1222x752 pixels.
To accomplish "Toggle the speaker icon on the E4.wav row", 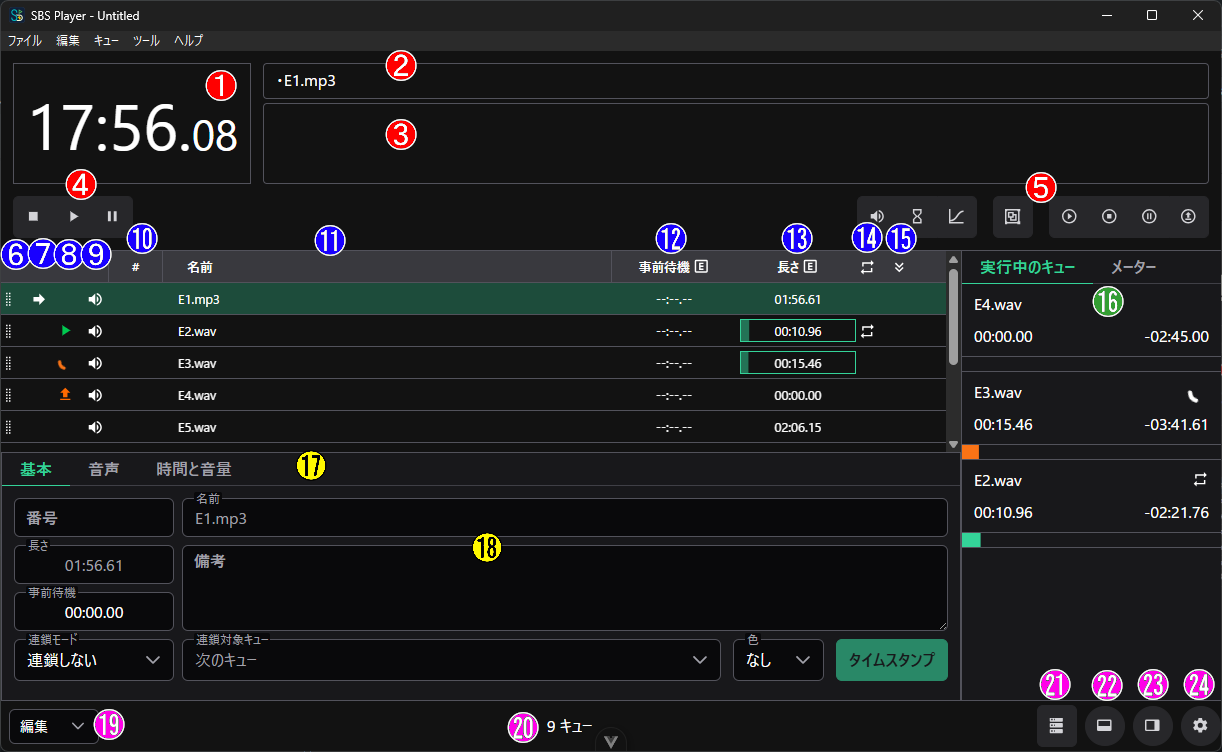I will coord(95,395).
